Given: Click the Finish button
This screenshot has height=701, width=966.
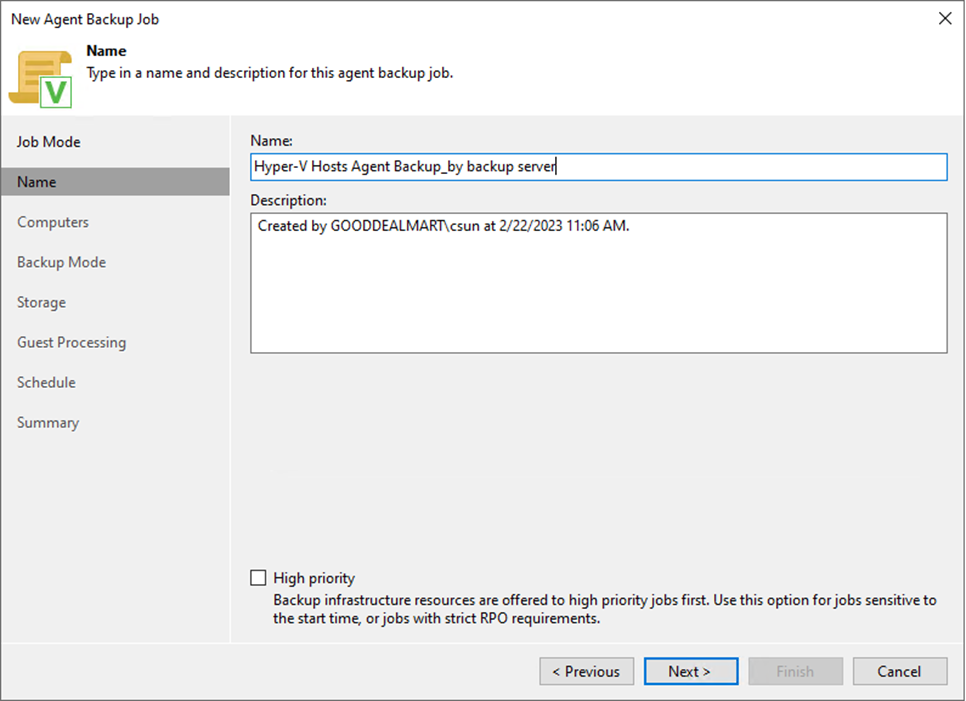Looking at the screenshot, I should coord(795,671).
